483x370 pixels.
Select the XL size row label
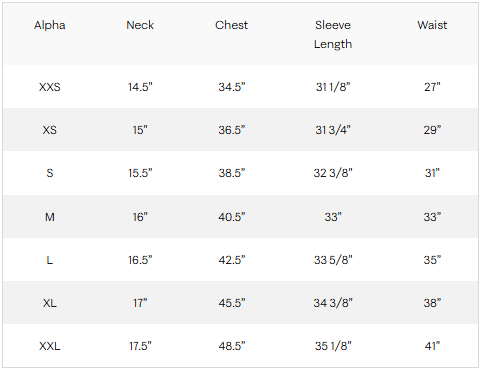50,303
